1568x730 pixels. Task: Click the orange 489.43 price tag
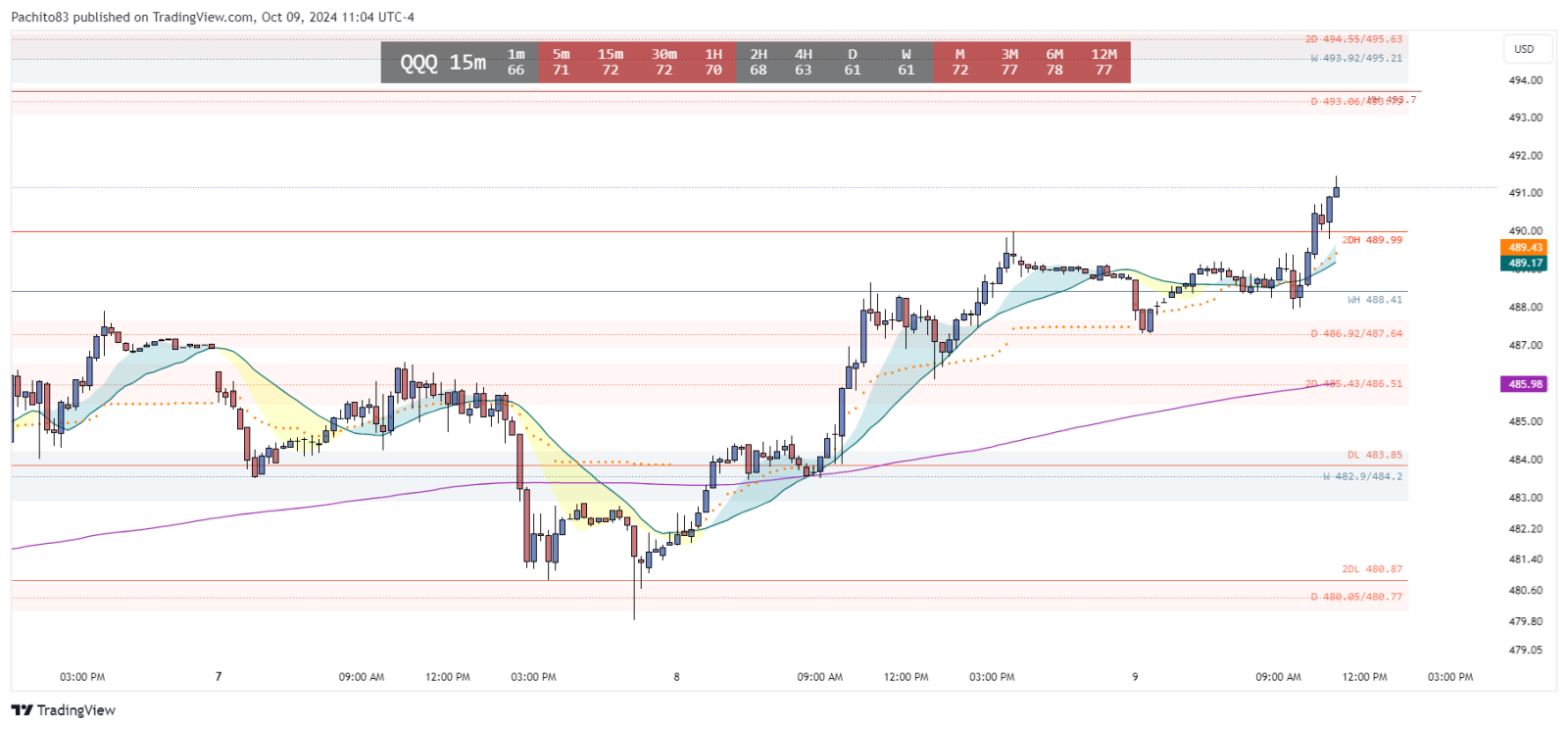click(x=1525, y=248)
